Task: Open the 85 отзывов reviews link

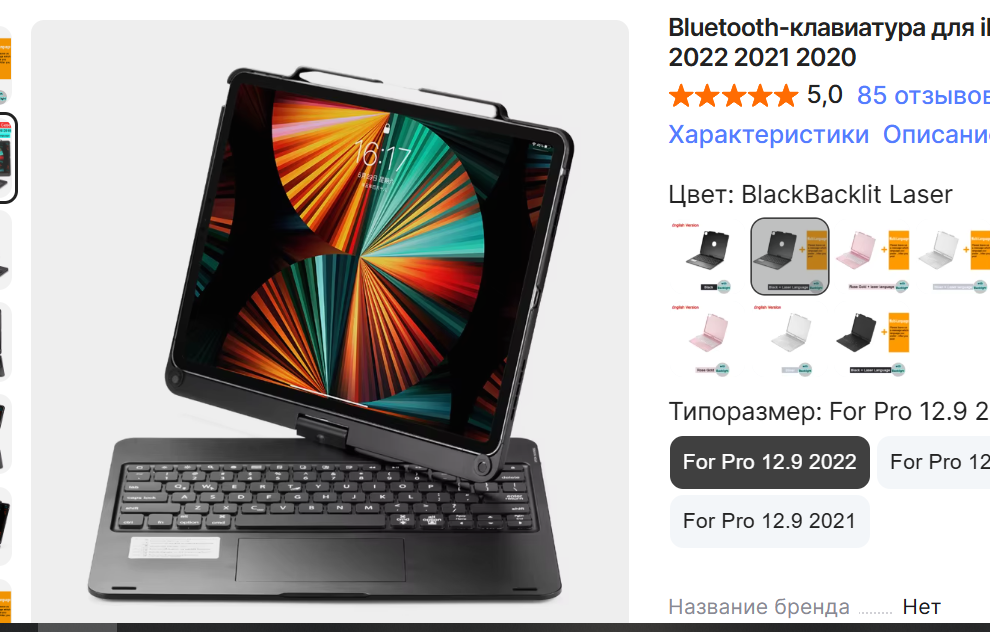Action: coord(923,95)
